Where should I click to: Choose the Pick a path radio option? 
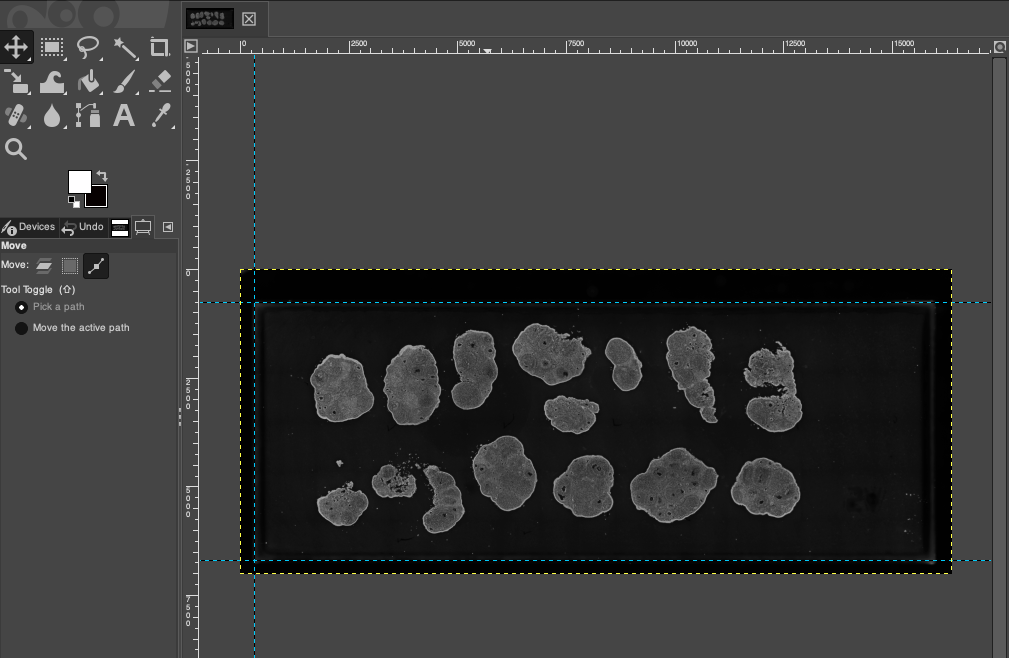(x=21, y=307)
